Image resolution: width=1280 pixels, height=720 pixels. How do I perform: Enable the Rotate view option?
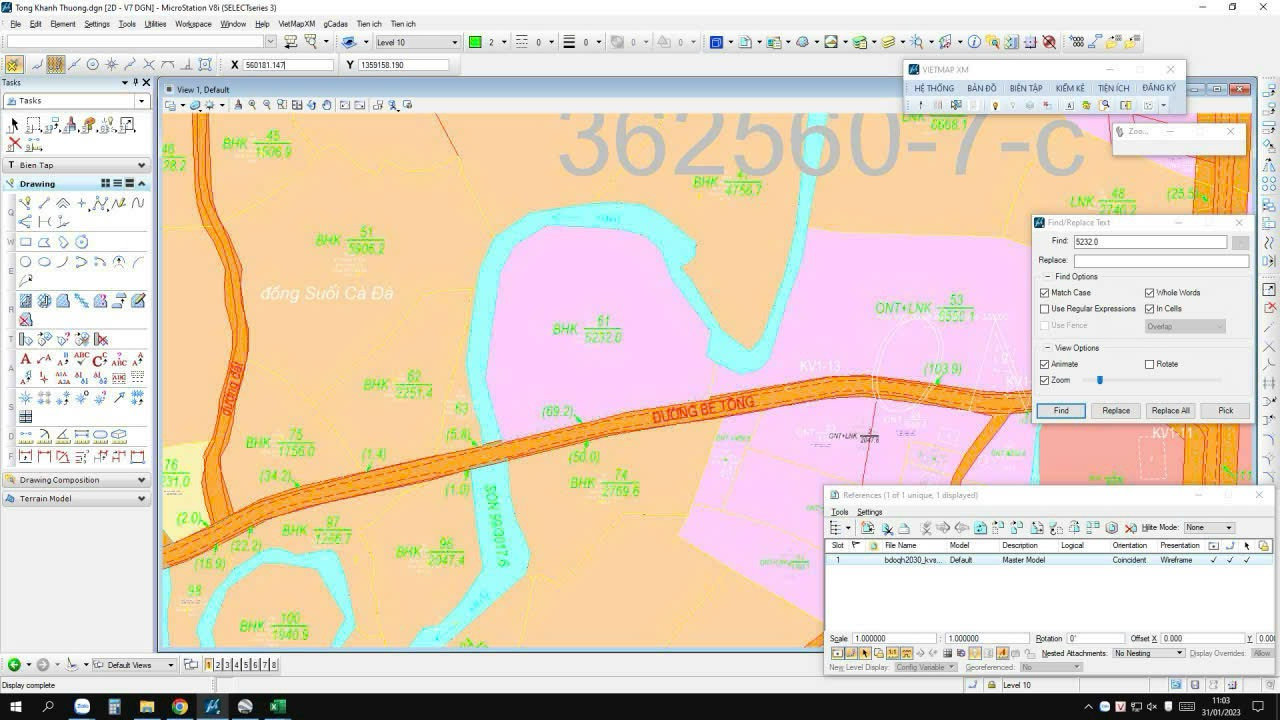click(x=1150, y=364)
